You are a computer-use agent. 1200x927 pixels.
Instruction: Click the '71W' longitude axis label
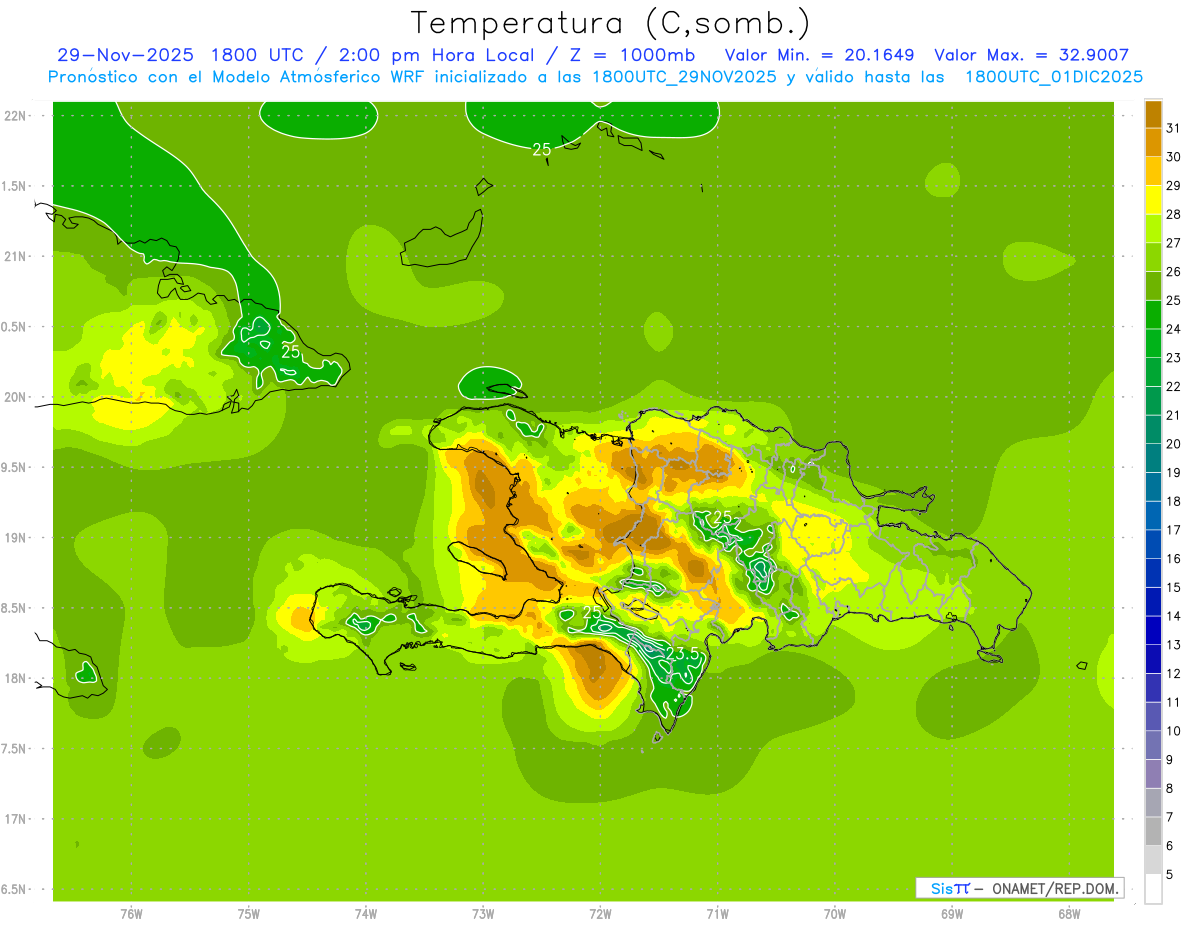[x=717, y=913]
